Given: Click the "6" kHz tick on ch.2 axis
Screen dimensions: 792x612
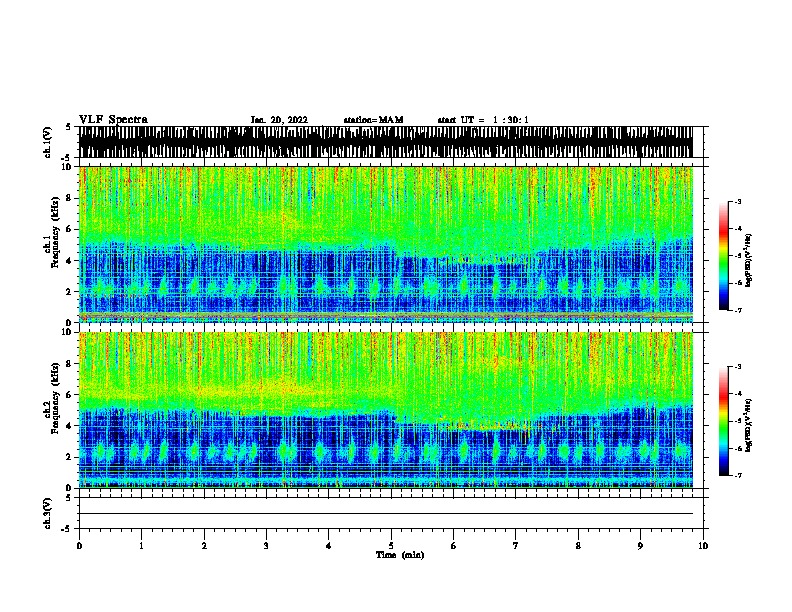Looking at the screenshot, I should pyautogui.click(x=69, y=395).
